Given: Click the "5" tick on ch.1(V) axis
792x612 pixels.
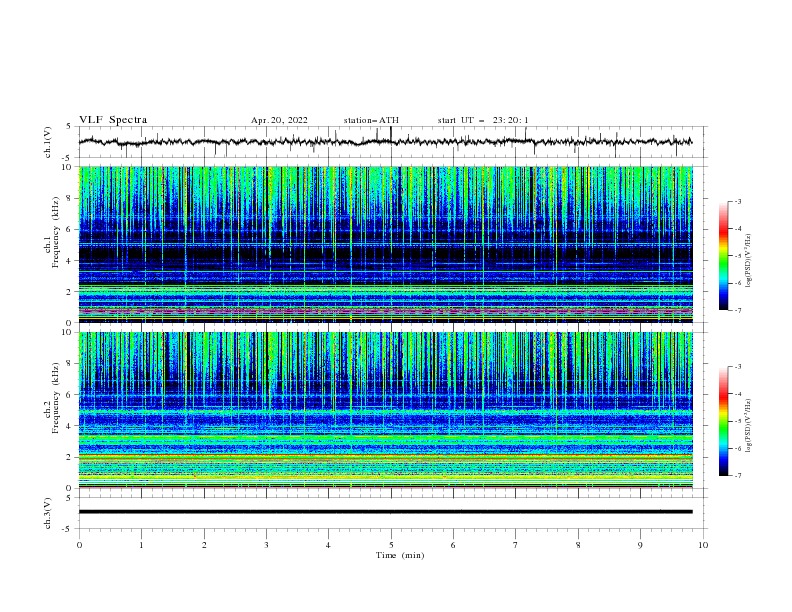Looking at the screenshot, I should tap(70, 127).
